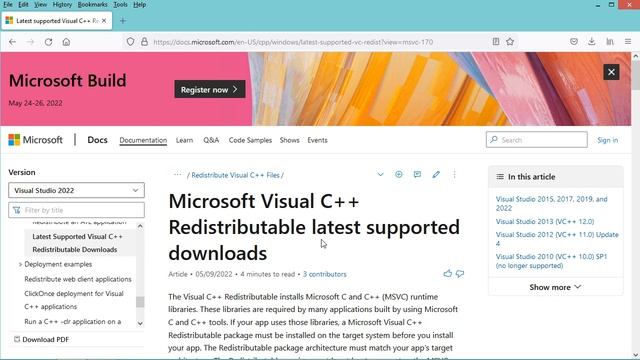Dismiss the Microsoft Build banner

(611, 72)
